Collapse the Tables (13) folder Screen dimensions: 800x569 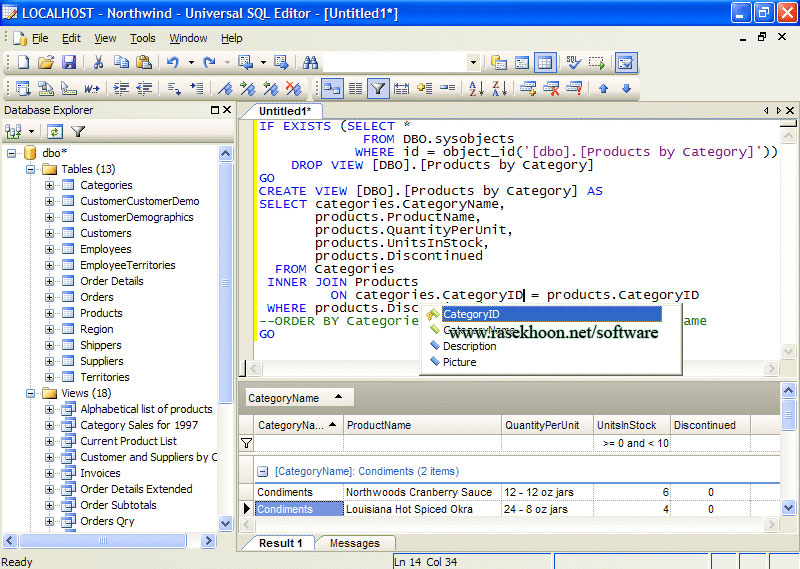pos(31,169)
